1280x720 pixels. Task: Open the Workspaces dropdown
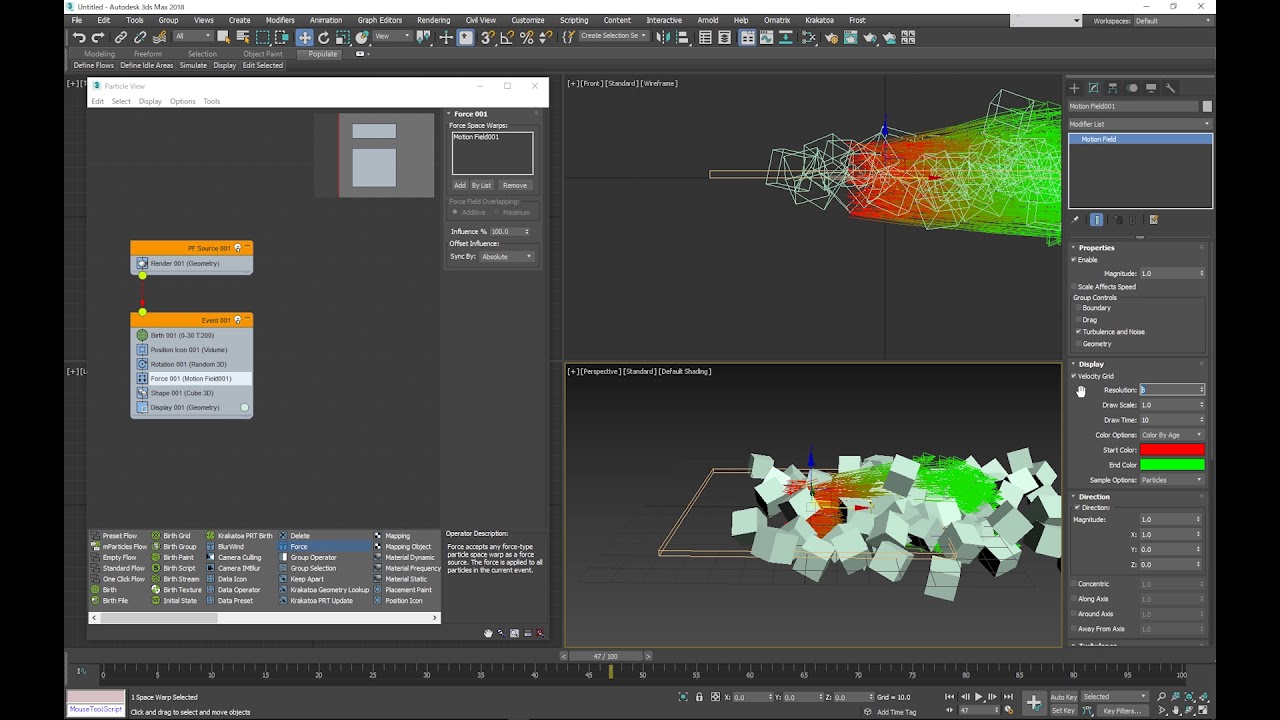coord(1172,21)
